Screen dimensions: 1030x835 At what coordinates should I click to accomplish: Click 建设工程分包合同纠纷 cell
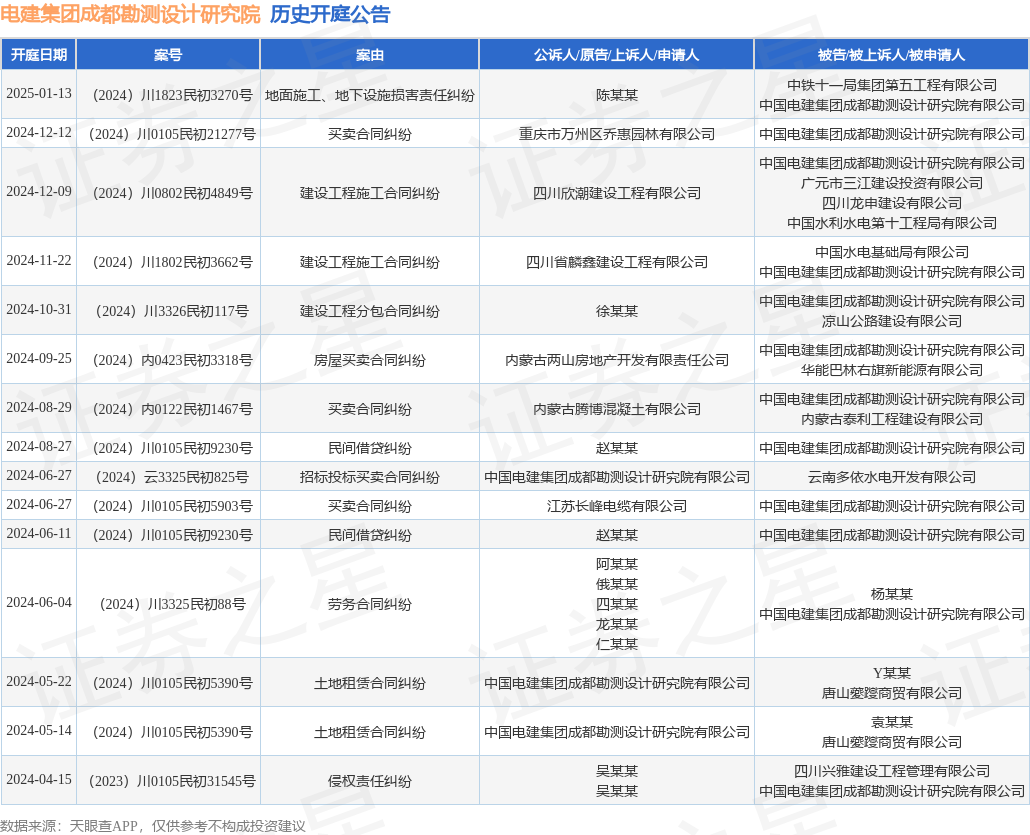click(x=370, y=311)
